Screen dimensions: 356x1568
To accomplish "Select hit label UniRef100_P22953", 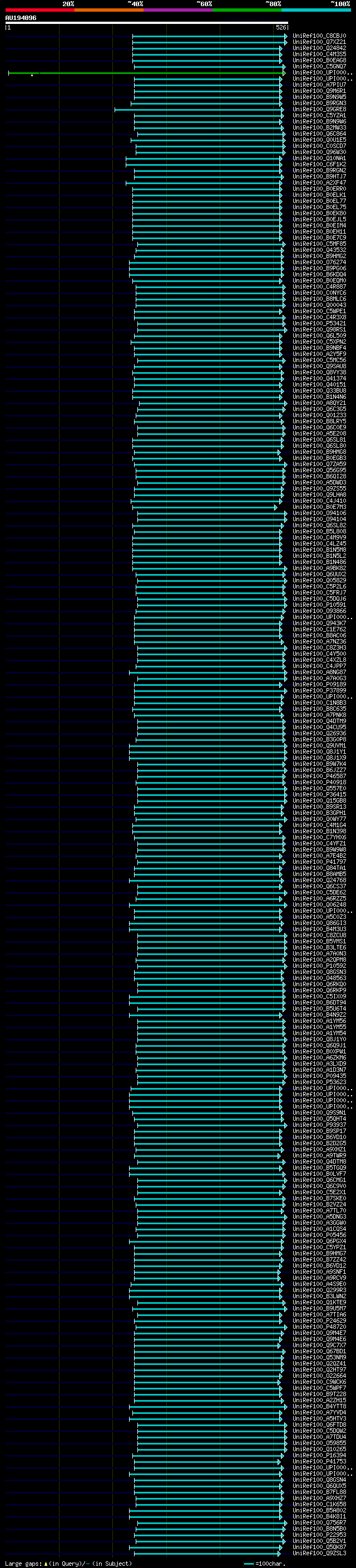I will [319, 1535].
